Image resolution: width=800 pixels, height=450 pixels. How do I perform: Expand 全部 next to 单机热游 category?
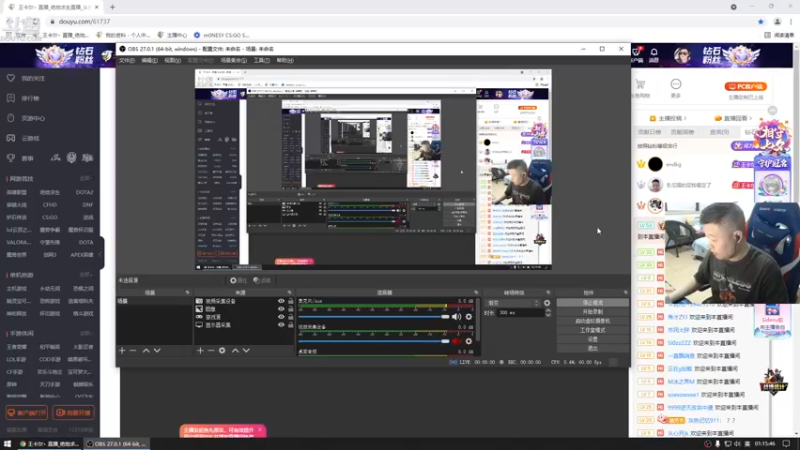(85, 274)
